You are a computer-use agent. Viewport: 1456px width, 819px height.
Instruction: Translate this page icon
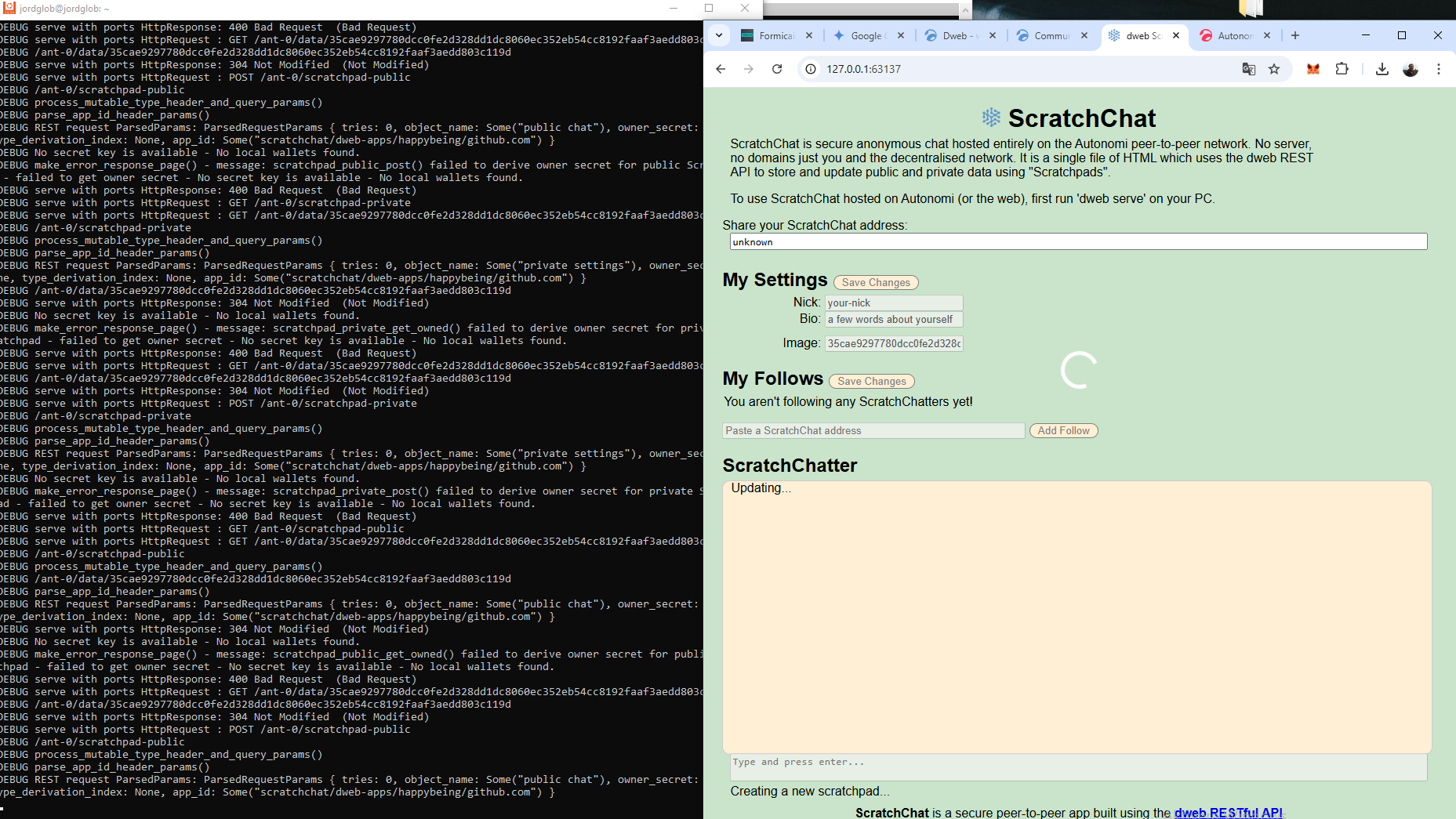1249,69
